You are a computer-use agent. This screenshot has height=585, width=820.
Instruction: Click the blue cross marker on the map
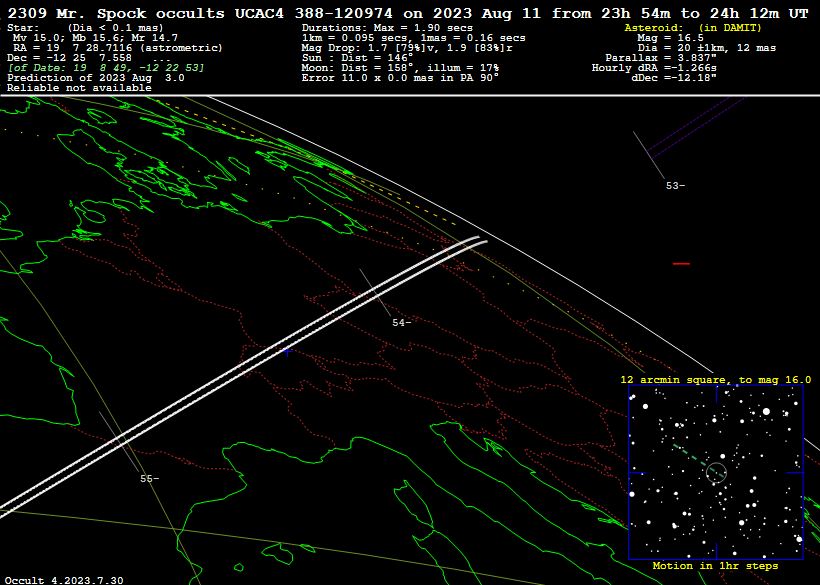coord(288,352)
